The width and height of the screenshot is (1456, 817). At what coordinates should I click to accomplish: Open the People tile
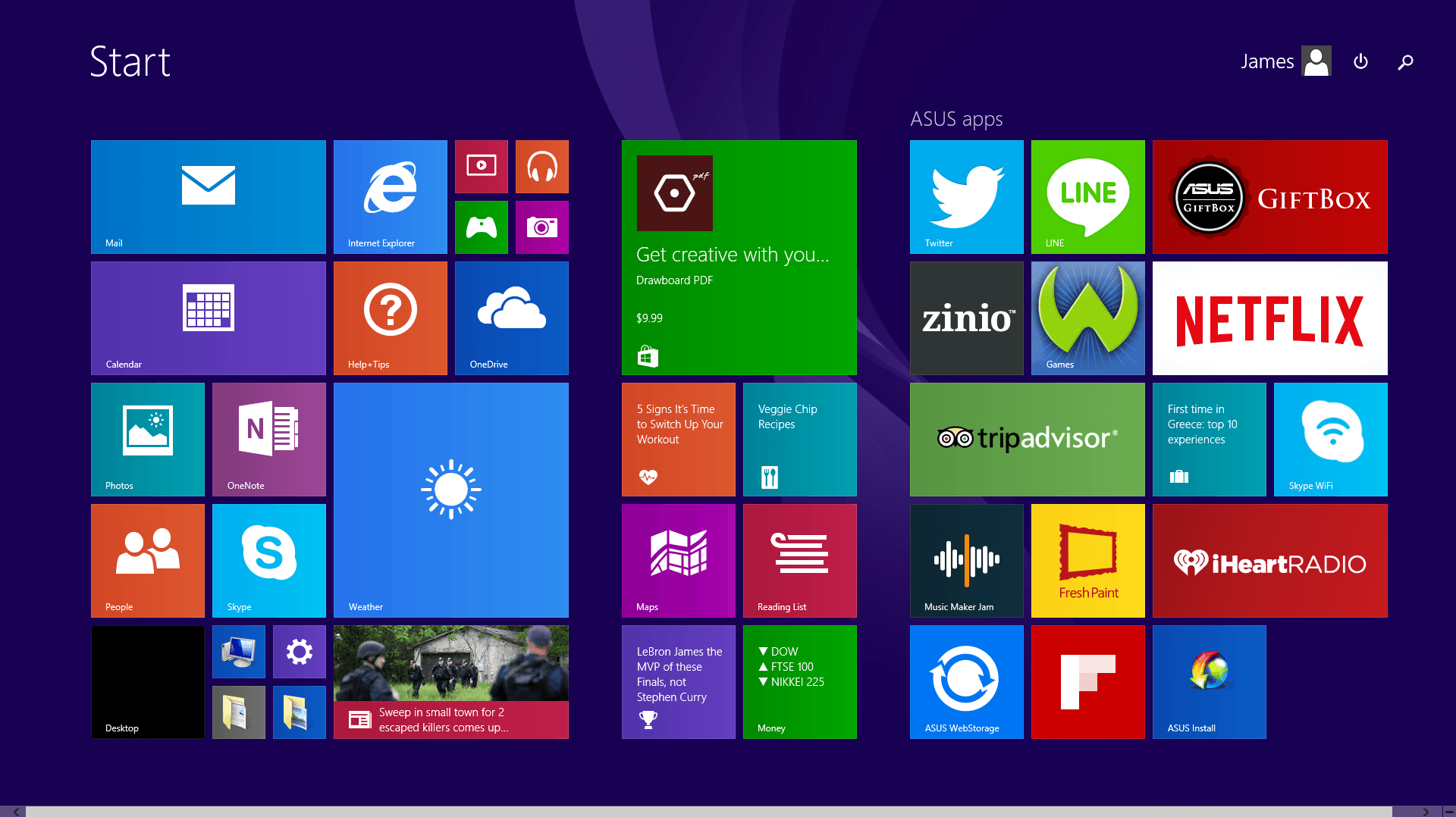point(148,561)
